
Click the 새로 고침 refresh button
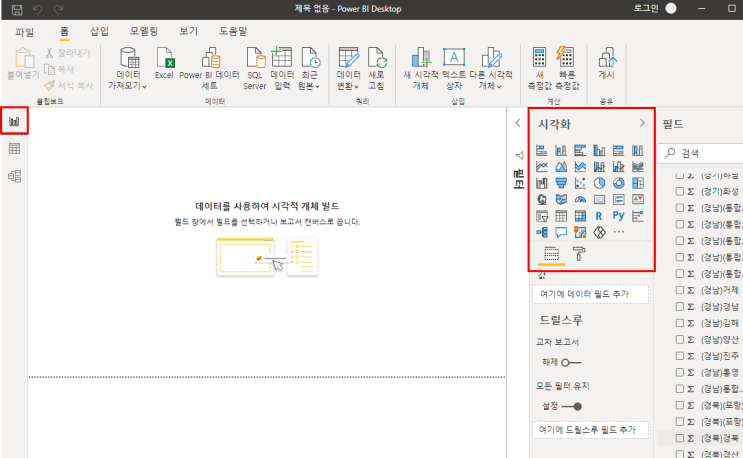(376, 69)
